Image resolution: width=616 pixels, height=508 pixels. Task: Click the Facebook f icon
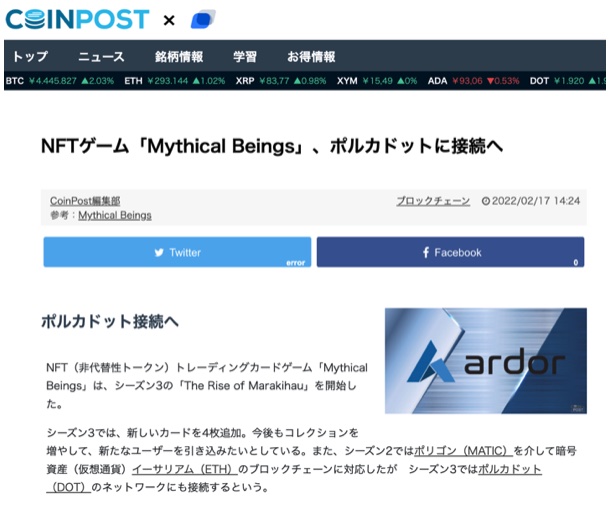pyautogui.click(x=426, y=252)
